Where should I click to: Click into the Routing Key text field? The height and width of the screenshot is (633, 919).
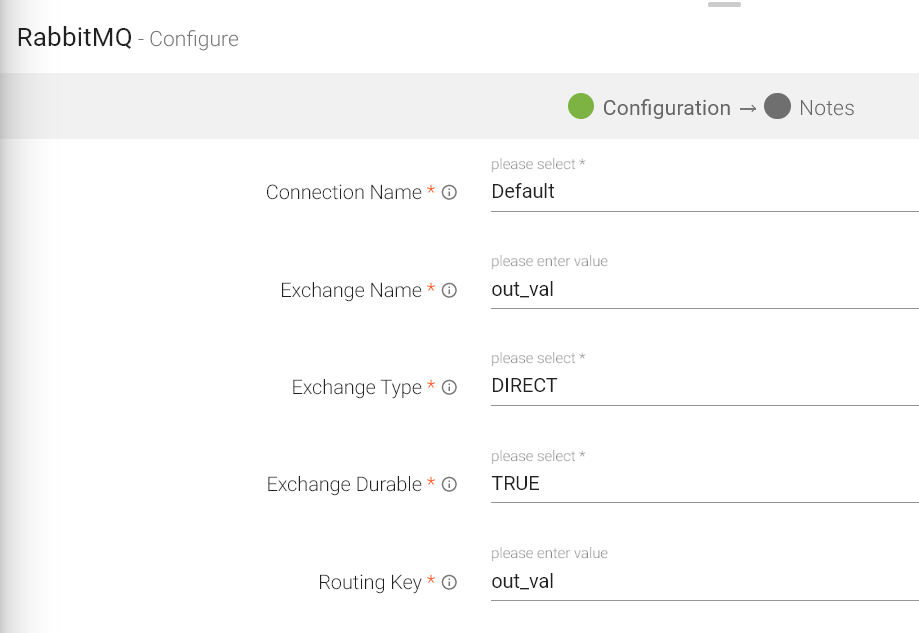click(x=704, y=582)
